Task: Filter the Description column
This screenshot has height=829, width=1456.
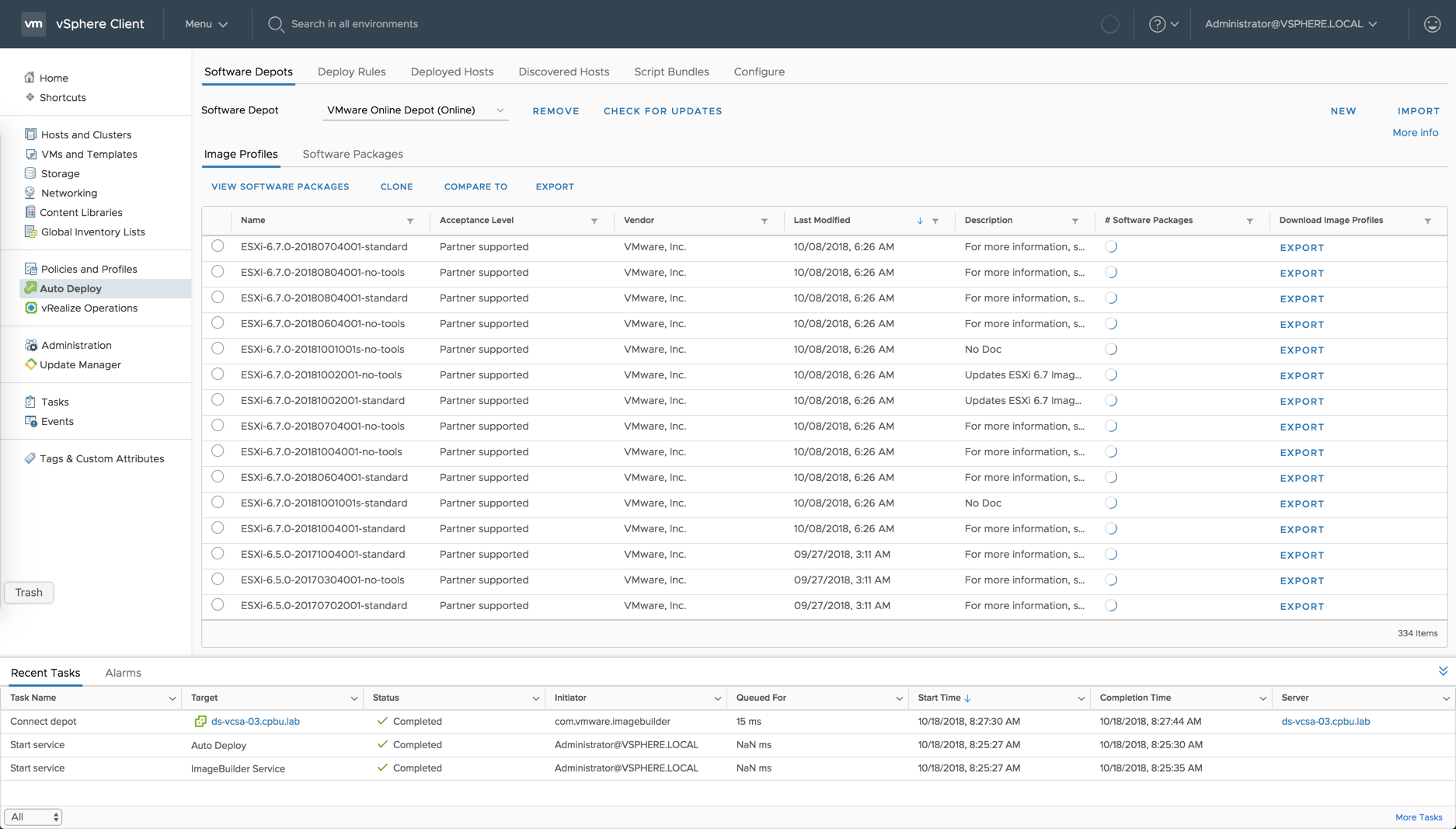Action: pos(1075,221)
